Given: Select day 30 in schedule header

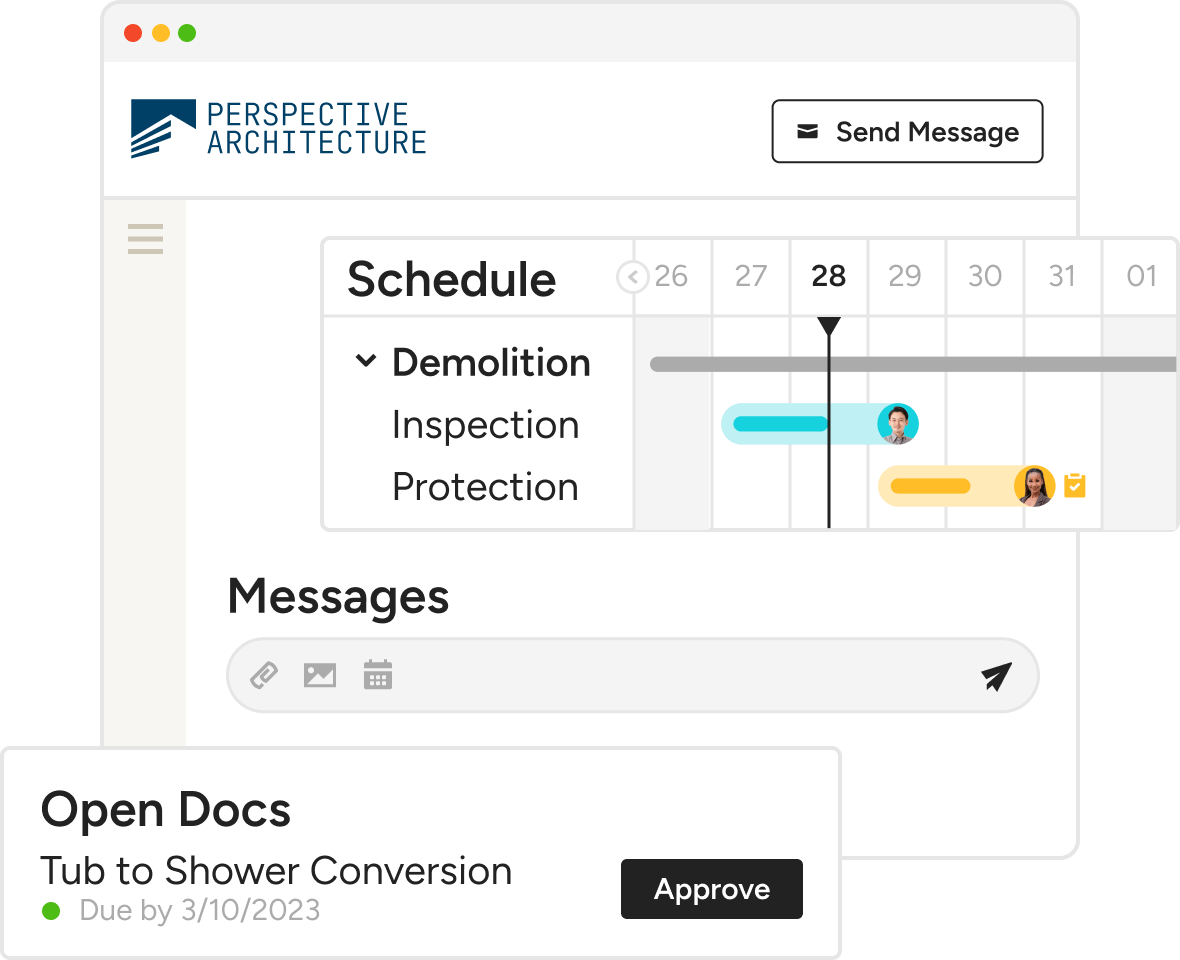Looking at the screenshot, I should 985,276.
